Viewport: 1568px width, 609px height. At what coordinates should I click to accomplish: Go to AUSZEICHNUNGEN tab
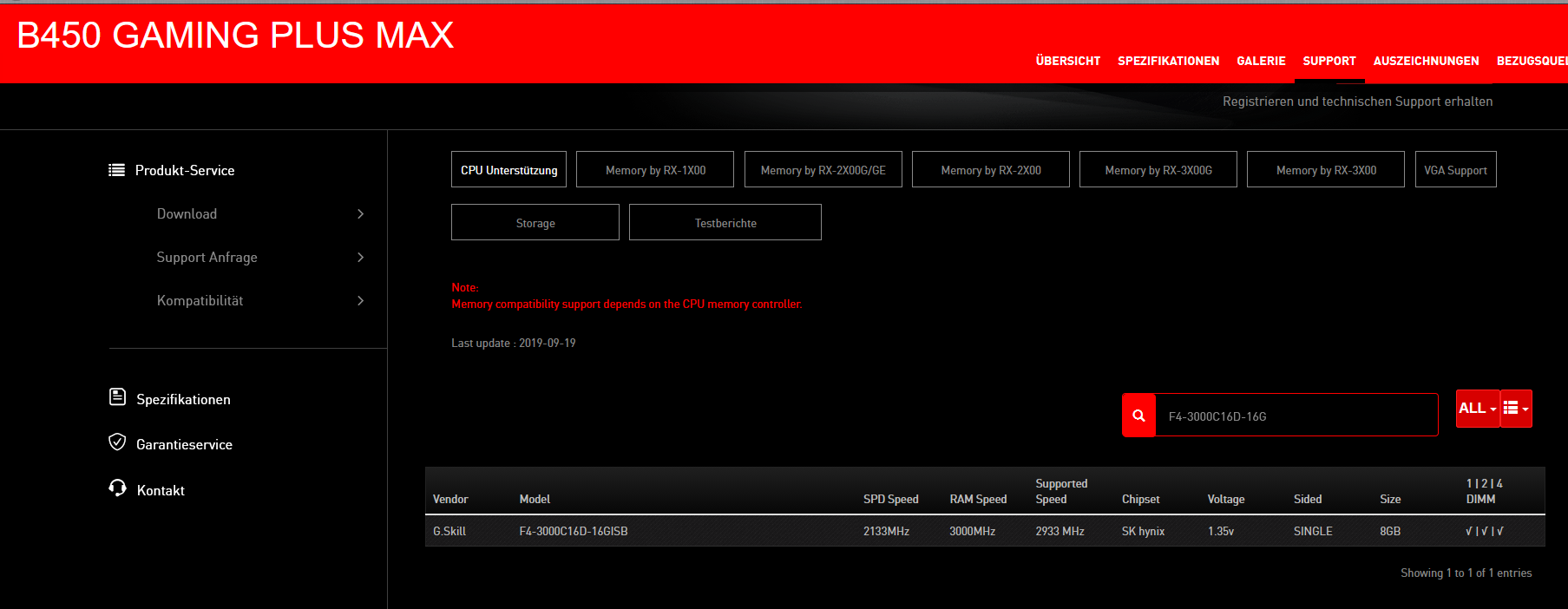[x=1426, y=61]
